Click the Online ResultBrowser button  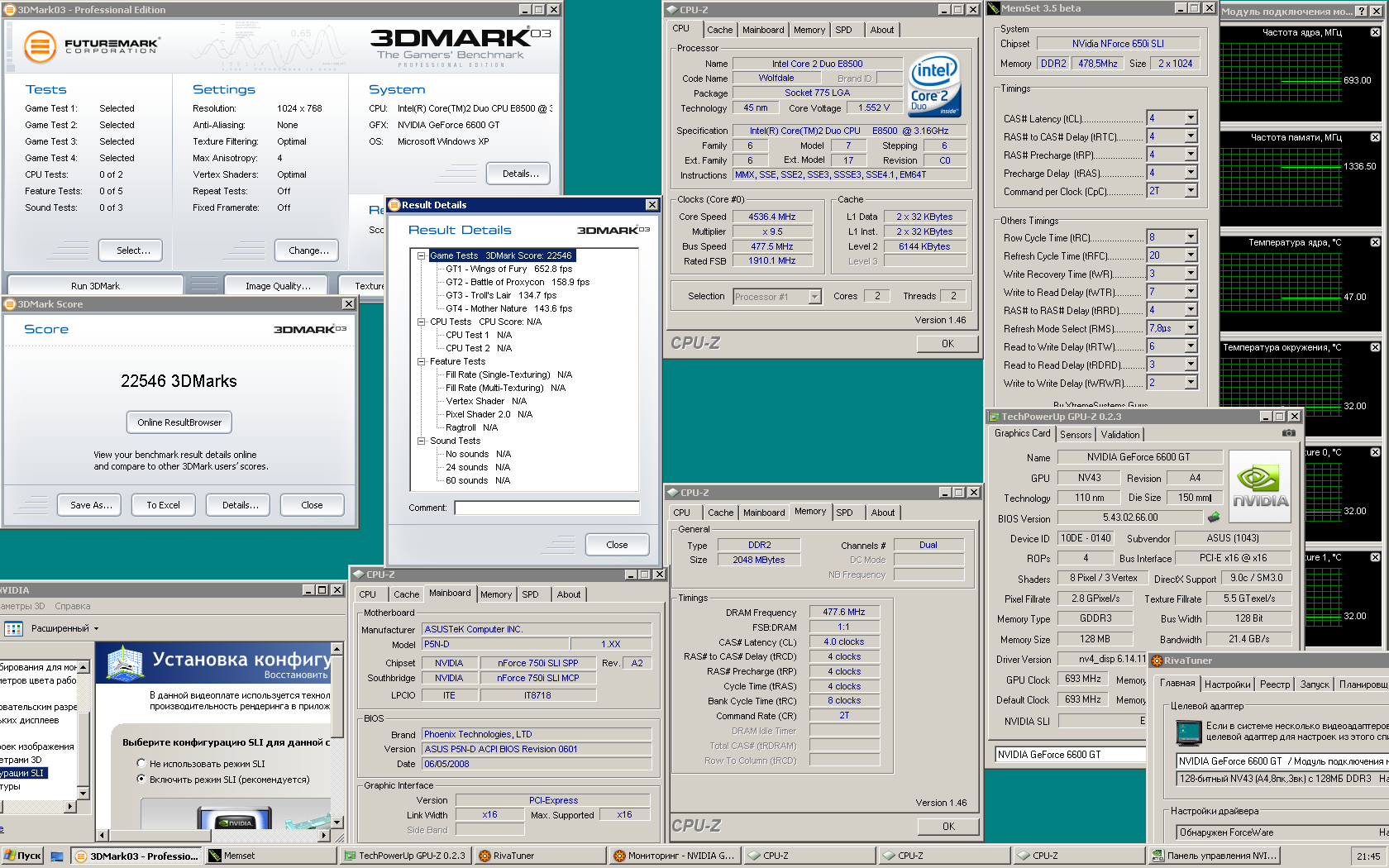(179, 422)
